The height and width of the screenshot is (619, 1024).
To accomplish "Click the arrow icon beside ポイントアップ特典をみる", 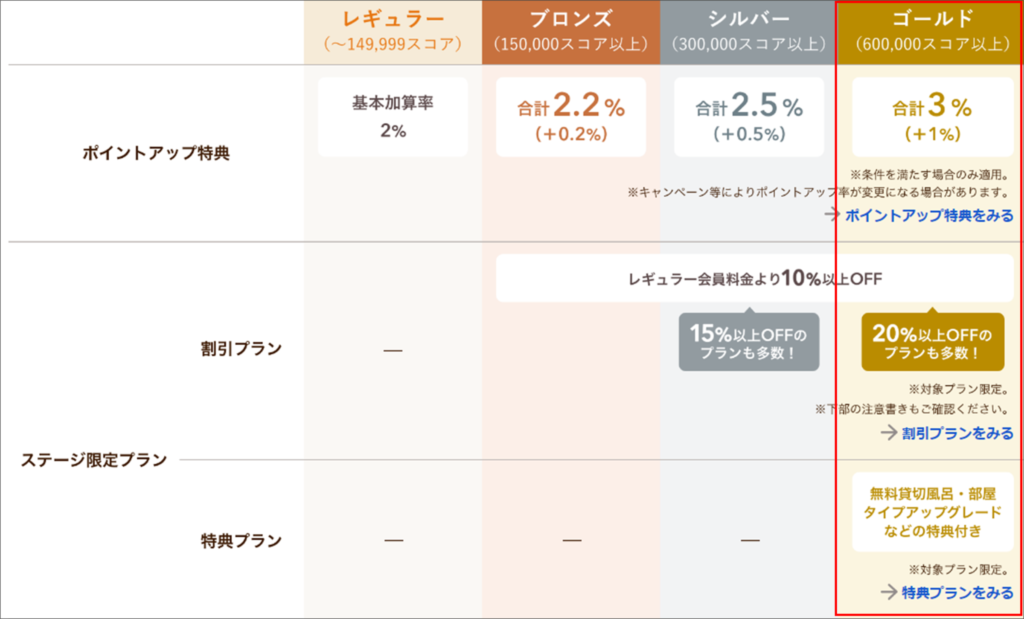I will [831, 215].
